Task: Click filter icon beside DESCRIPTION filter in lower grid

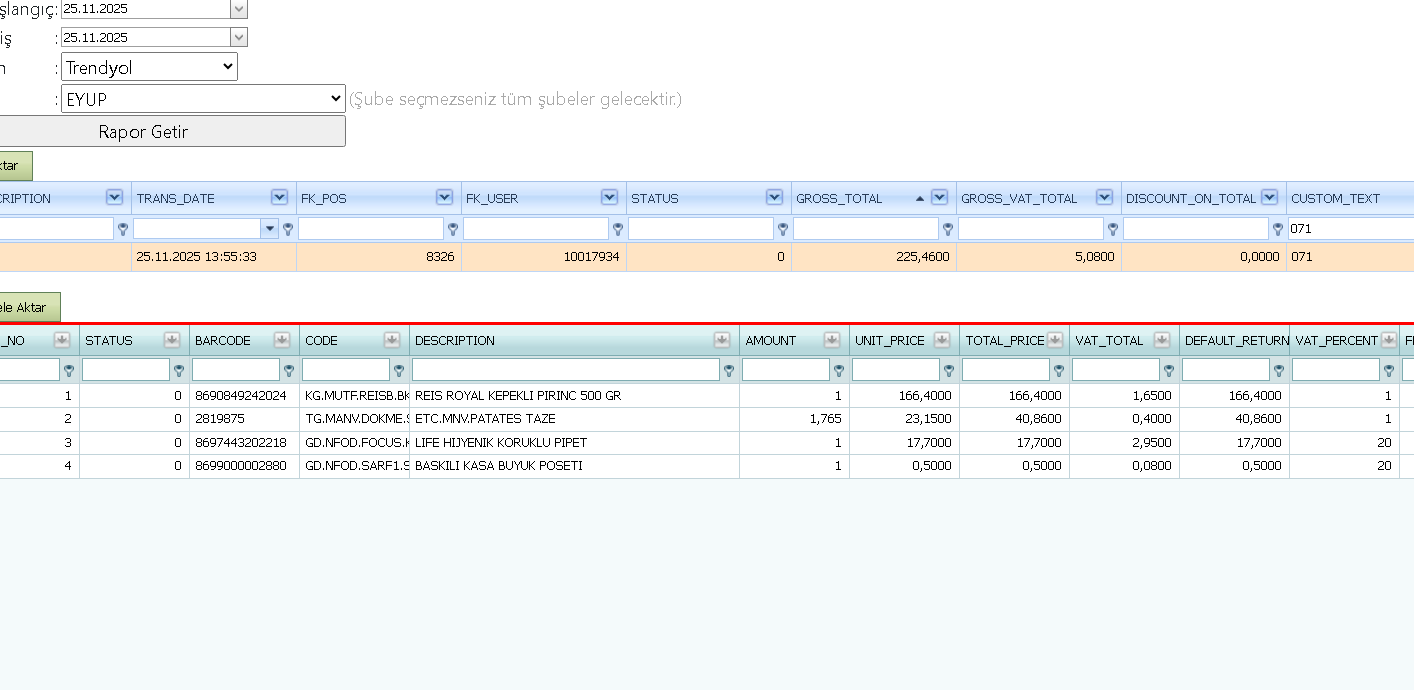Action: [729, 371]
